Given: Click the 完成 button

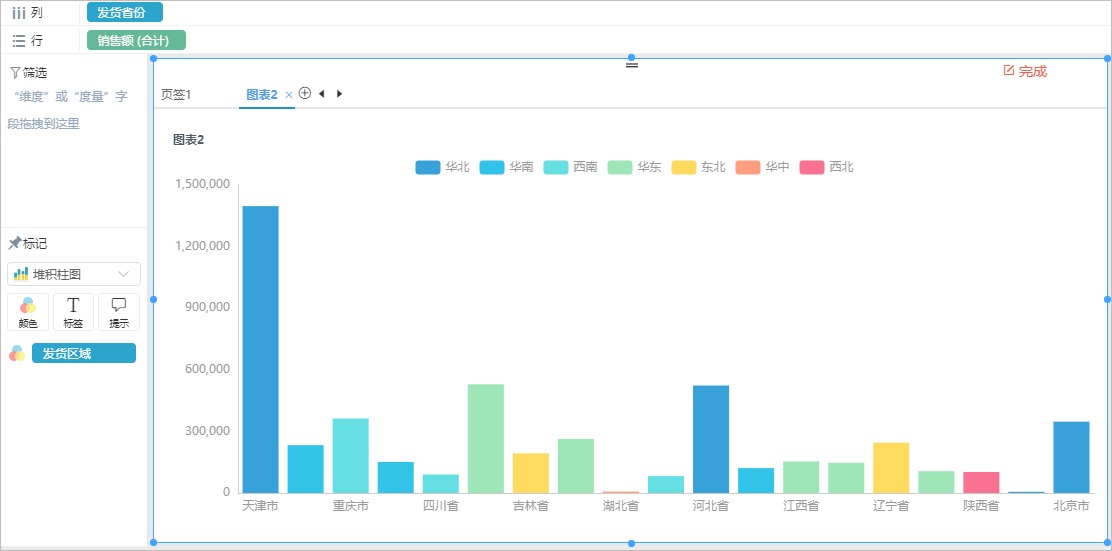Looking at the screenshot, I should pos(1025,71).
